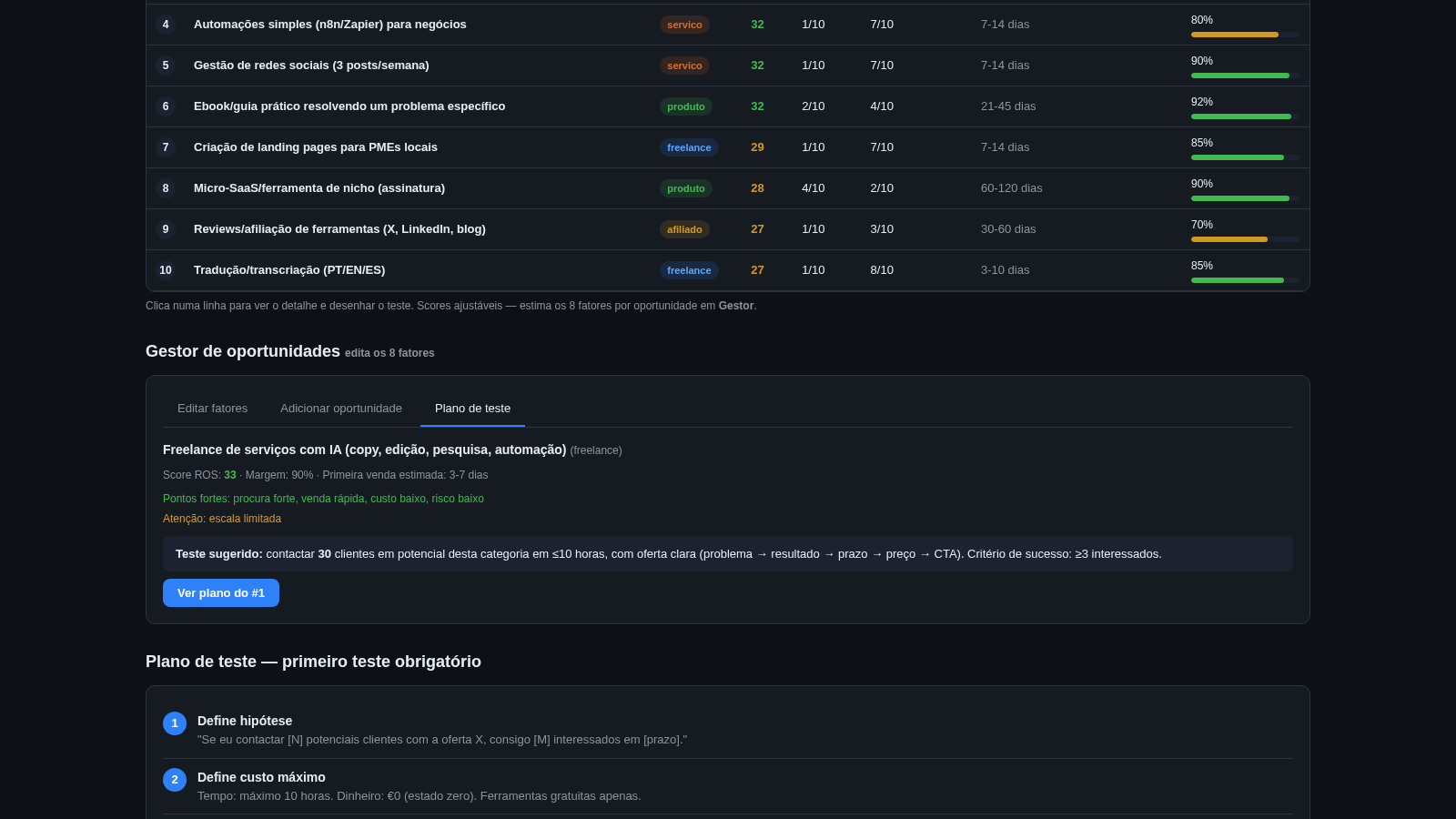Click the 85% margin bar for landing pages row
The height and width of the screenshot is (819, 1456).
[x=1246, y=157]
